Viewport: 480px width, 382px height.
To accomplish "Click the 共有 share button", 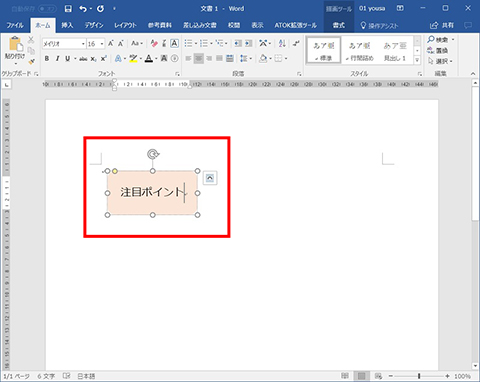I will coord(442,25).
